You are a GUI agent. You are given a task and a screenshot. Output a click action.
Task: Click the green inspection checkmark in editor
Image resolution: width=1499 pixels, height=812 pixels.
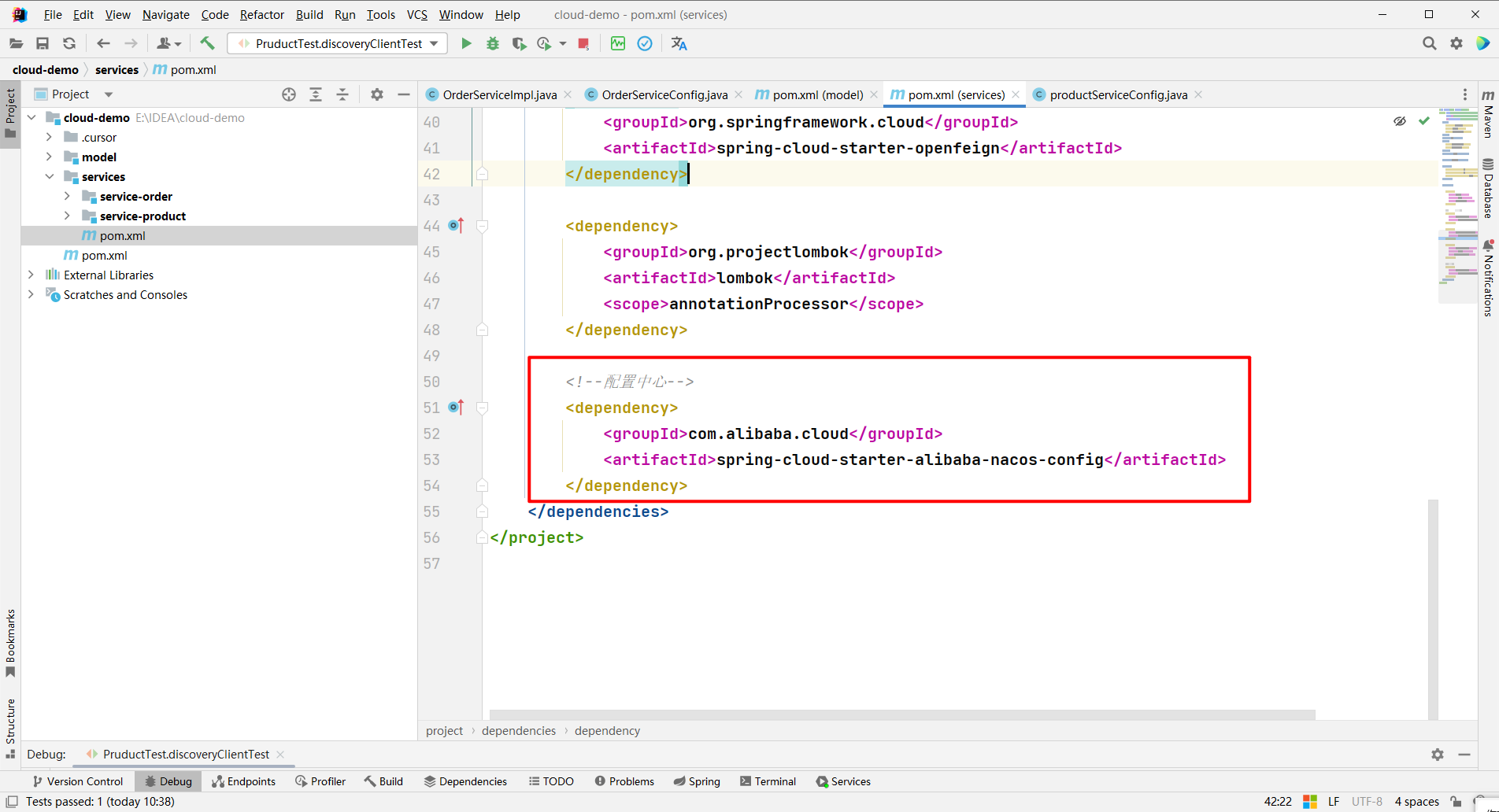[x=1424, y=121]
